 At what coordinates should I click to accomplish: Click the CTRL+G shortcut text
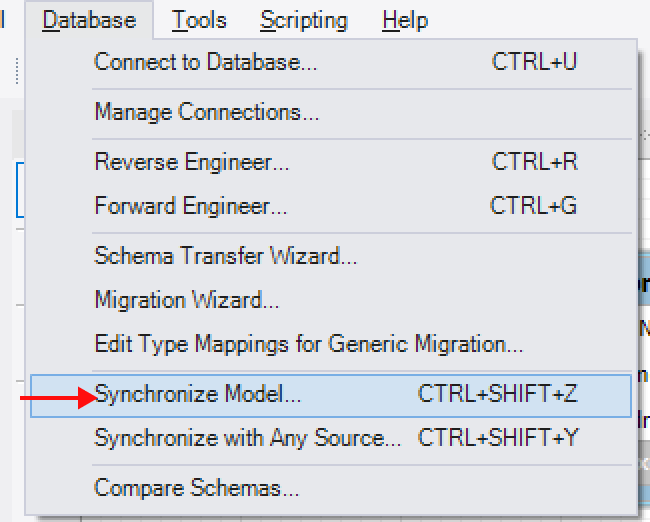(x=534, y=205)
